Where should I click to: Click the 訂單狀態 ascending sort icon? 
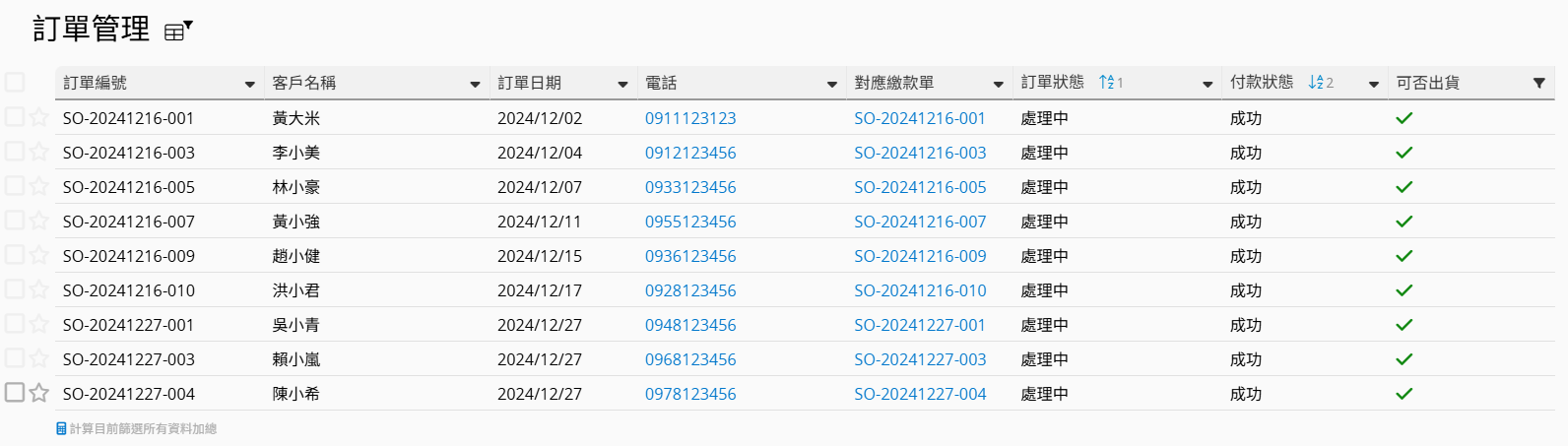point(1107,83)
